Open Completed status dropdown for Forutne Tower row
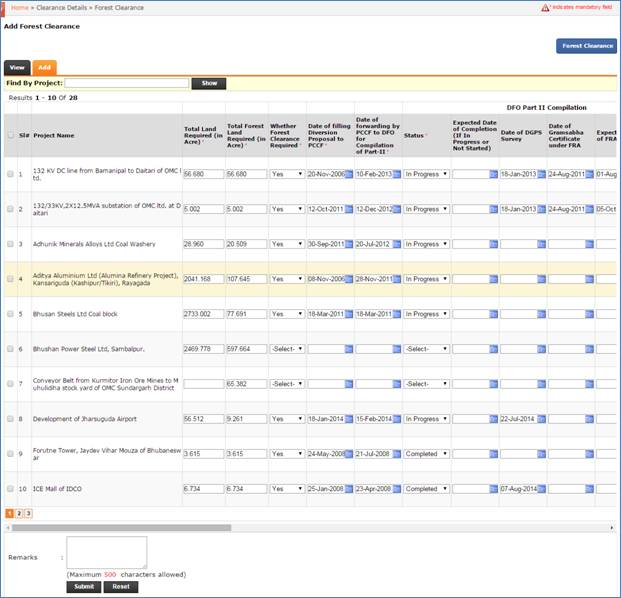 click(x=427, y=454)
